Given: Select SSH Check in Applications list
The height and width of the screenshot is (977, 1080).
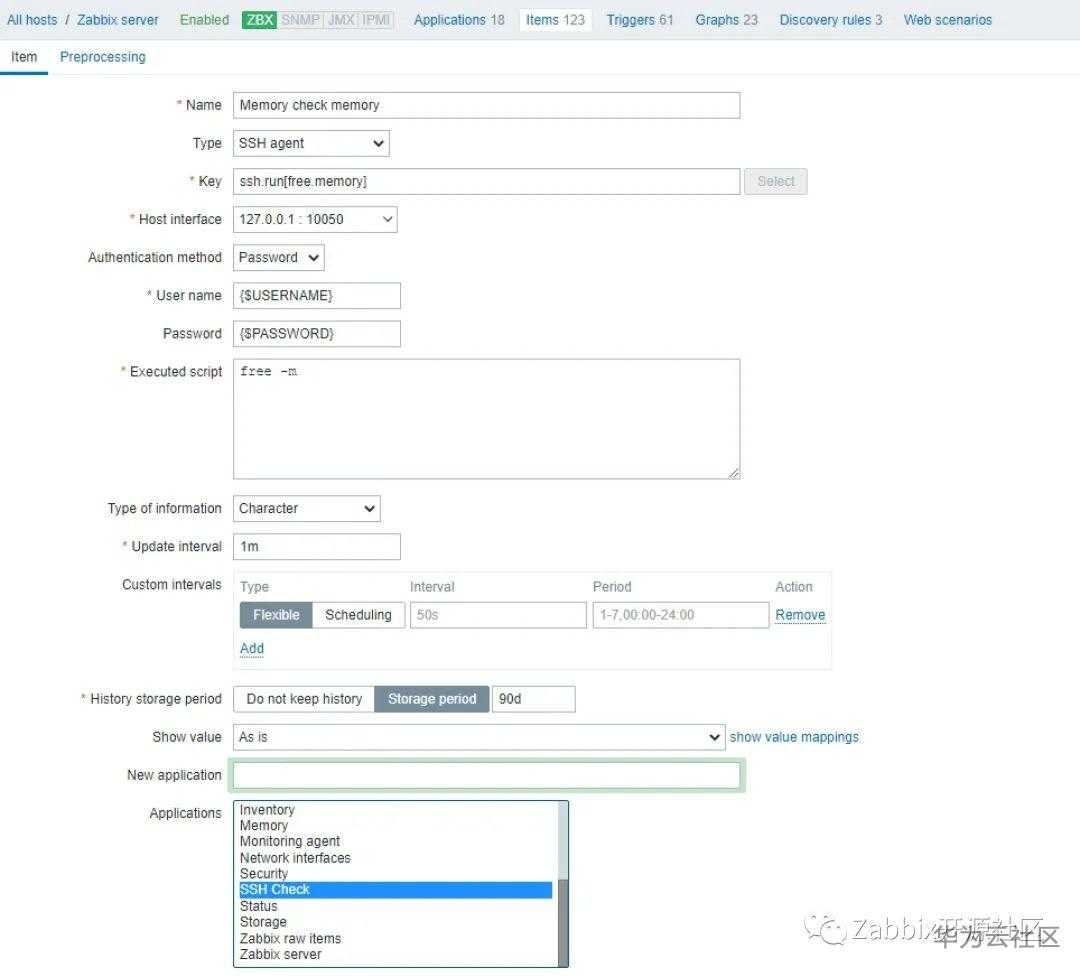Looking at the screenshot, I should coord(395,889).
